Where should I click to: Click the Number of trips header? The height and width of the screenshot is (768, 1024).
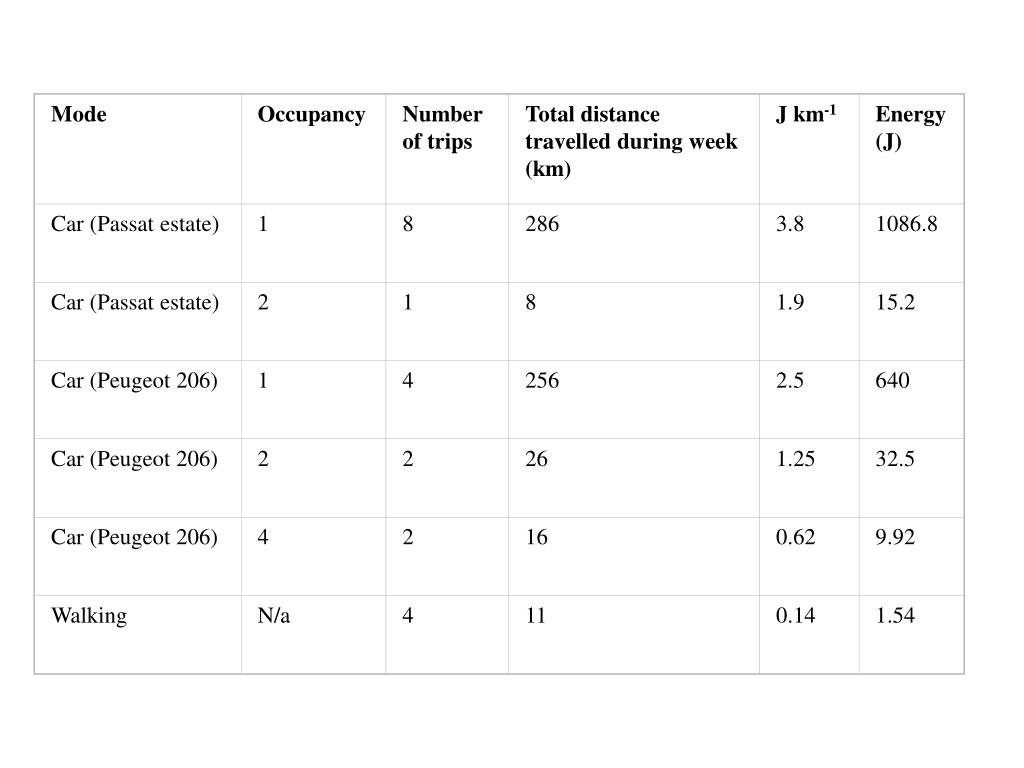tap(442, 128)
